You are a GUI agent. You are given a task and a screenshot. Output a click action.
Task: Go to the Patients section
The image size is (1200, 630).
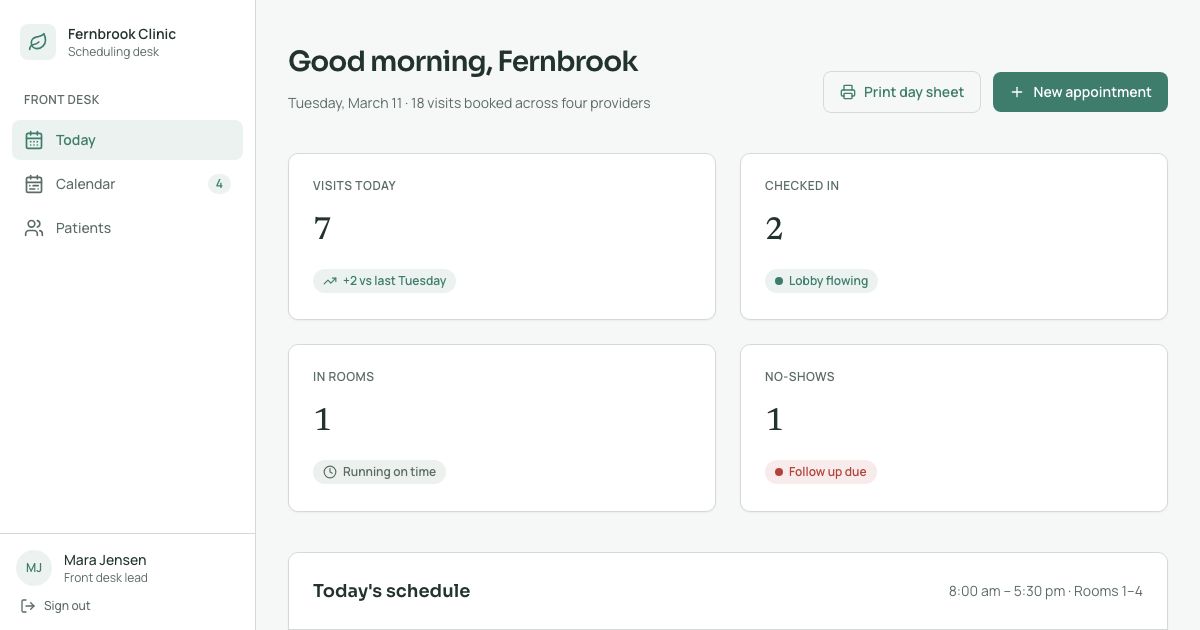(x=127, y=228)
